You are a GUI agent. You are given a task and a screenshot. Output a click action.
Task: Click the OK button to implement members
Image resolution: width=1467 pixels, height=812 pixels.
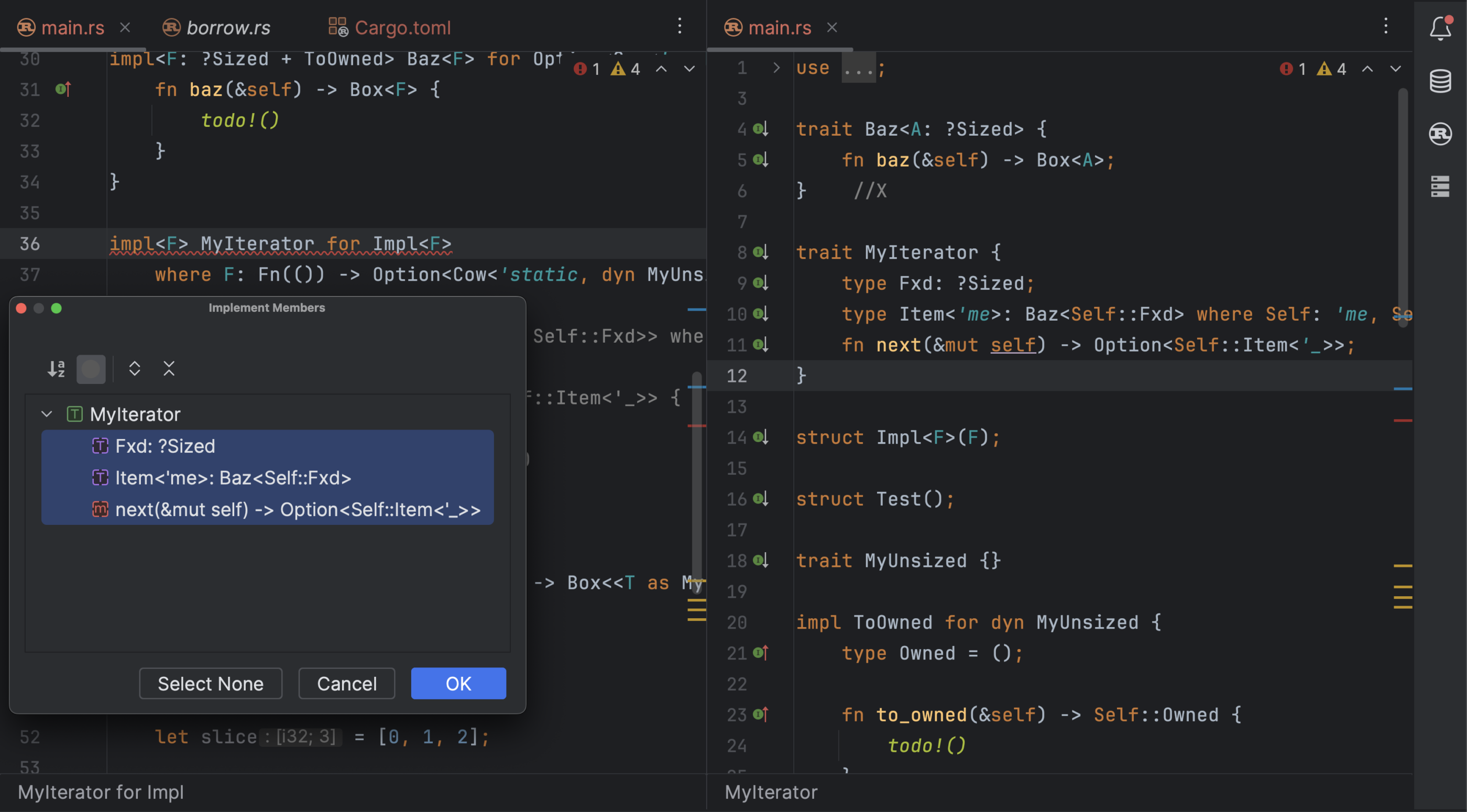point(458,683)
